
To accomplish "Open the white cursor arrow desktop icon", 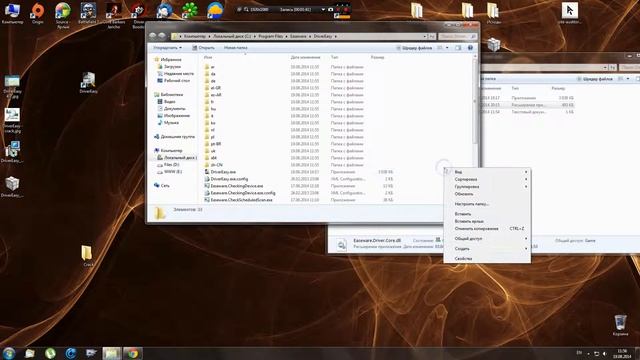I will pos(570,12).
